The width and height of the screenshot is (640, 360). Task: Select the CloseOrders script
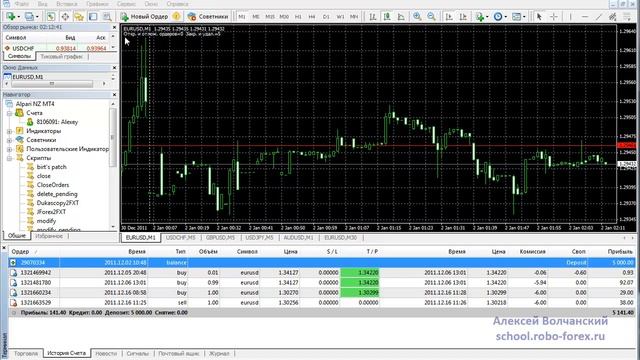pos(53,185)
